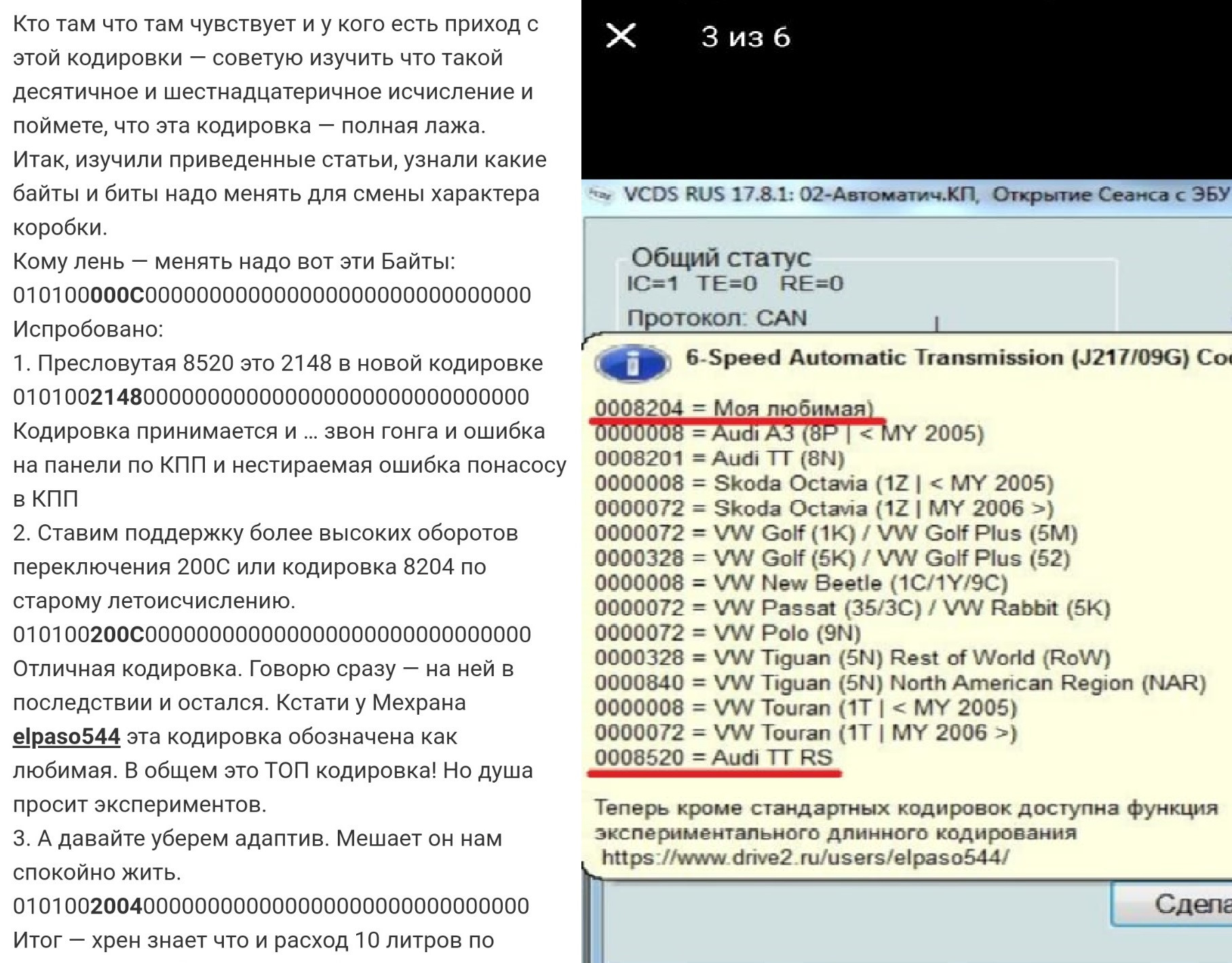Click the VCDS window title icon

point(600,195)
